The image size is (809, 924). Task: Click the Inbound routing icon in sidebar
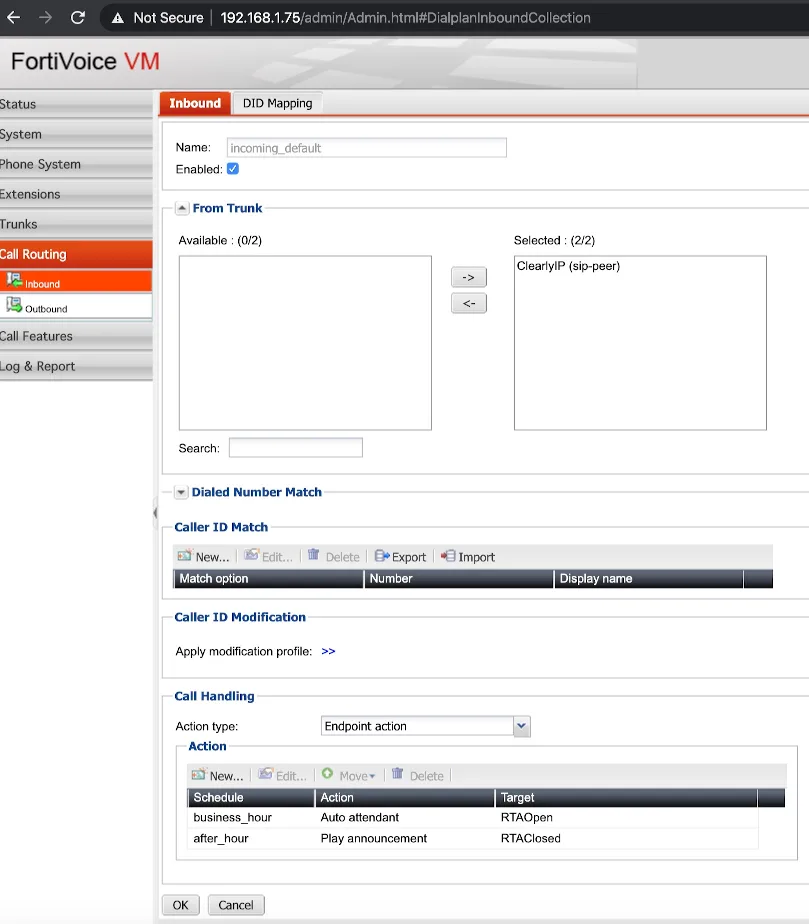tap(14, 280)
